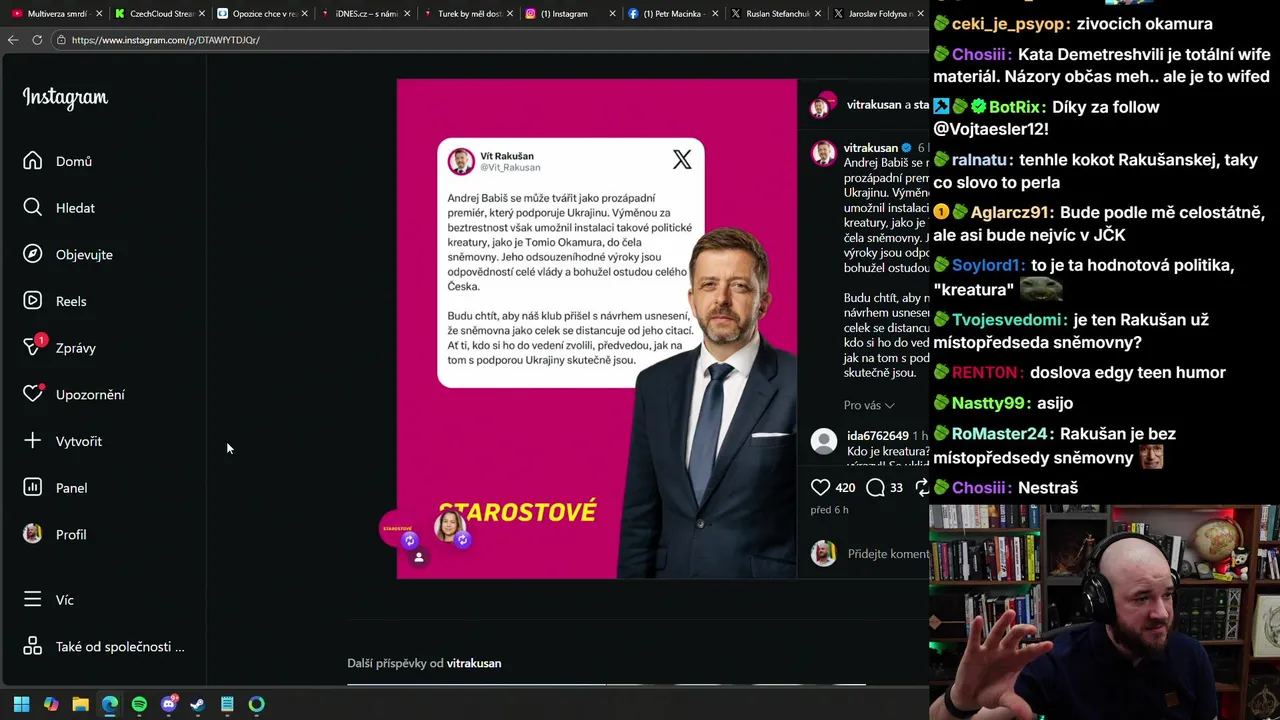Open the Windows Start menu
This screenshot has width=1280, height=720.
coord(21,704)
